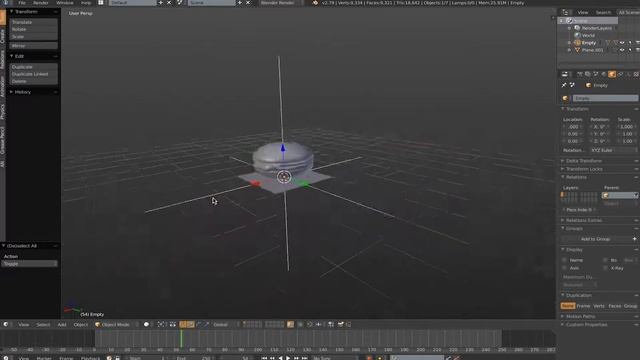Click the Mirror button
Screen dimensions: 640x360
[x=33, y=46]
